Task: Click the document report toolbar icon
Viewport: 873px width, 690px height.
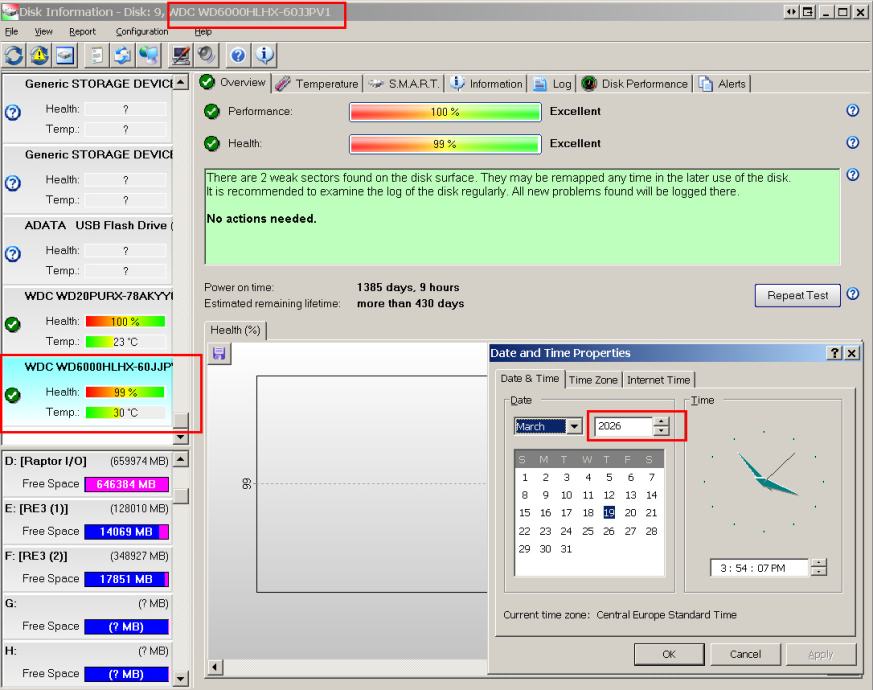Action: [97, 55]
